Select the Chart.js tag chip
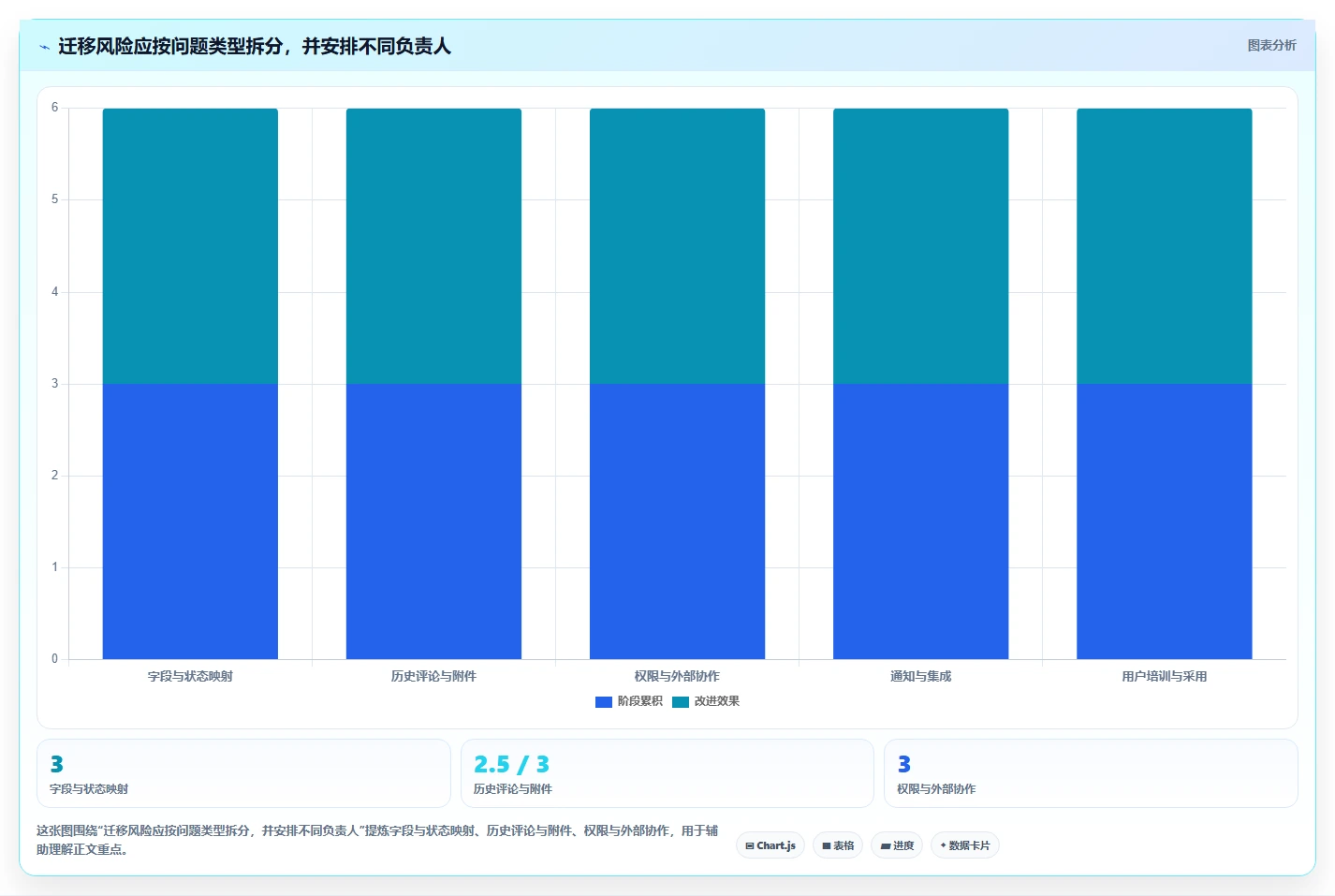The height and width of the screenshot is (896, 1335). click(770, 845)
